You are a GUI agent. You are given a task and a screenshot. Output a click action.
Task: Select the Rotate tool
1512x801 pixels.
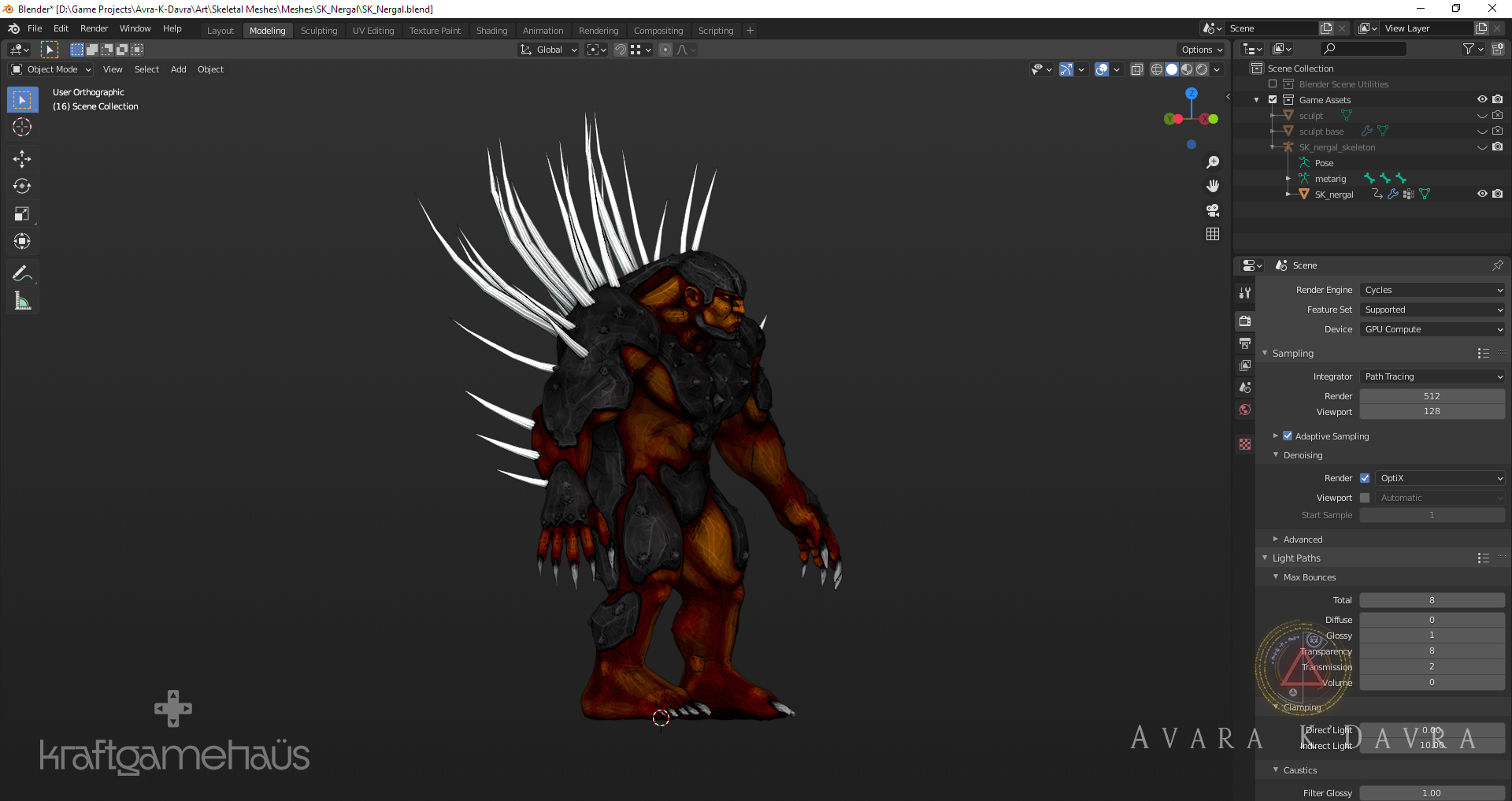point(22,187)
